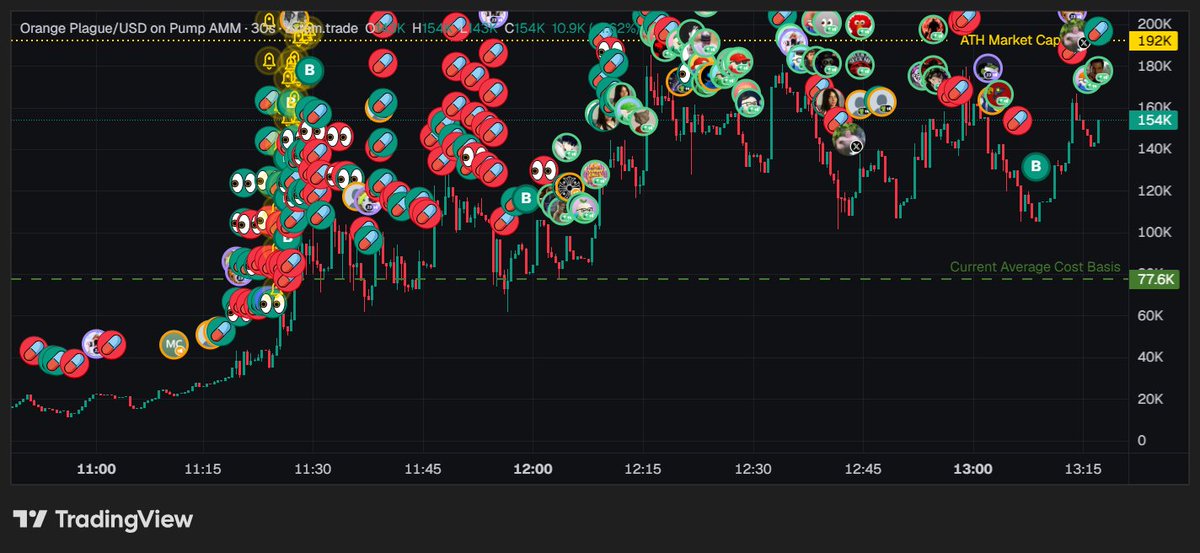Select the ATH Market Cap line label
The width and height of the screenshot is (1200, 553).
point(1010,41)
